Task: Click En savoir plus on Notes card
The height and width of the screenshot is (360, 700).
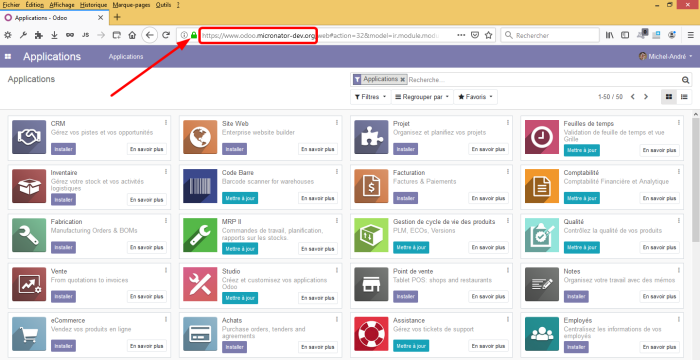Action: point(659,297)
